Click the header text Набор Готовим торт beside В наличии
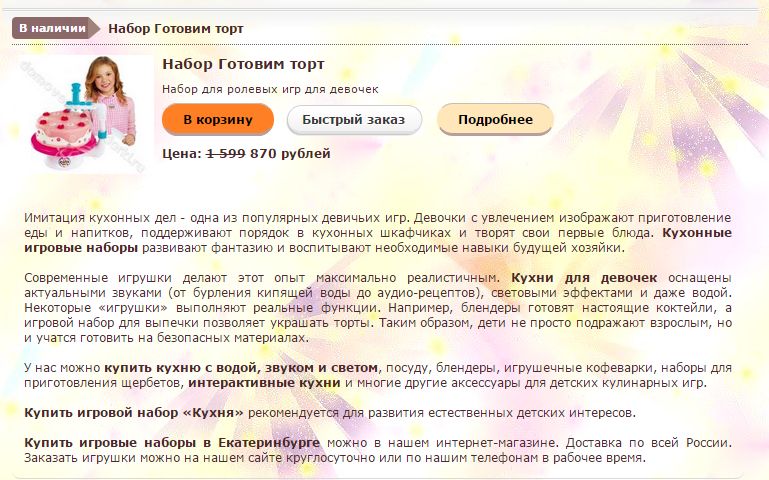This screenshot has width=769, height=480. click(x=176, y=28)
